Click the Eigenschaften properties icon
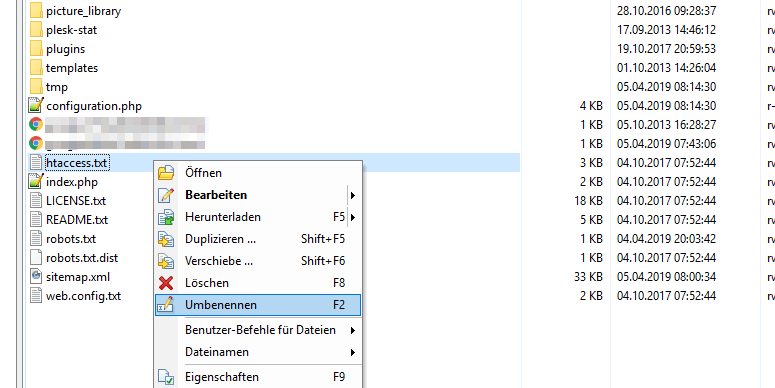 point(166,377)
